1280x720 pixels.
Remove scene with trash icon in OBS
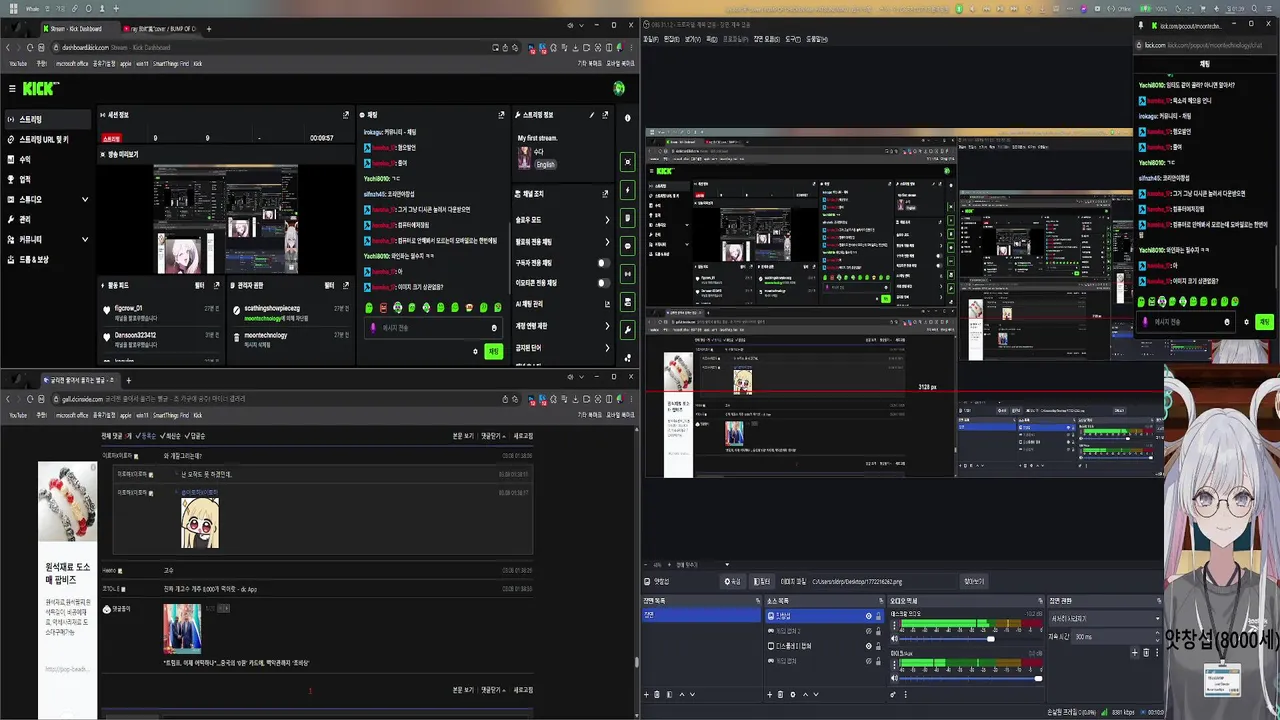point(657,694)
